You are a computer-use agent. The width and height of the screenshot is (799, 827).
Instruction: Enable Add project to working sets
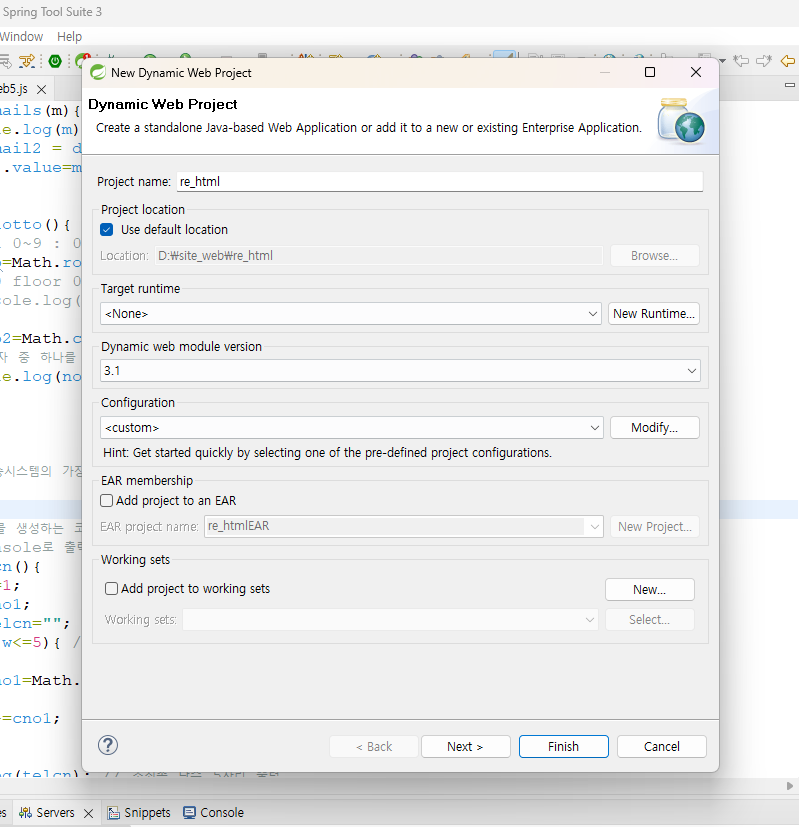[111, 589]
